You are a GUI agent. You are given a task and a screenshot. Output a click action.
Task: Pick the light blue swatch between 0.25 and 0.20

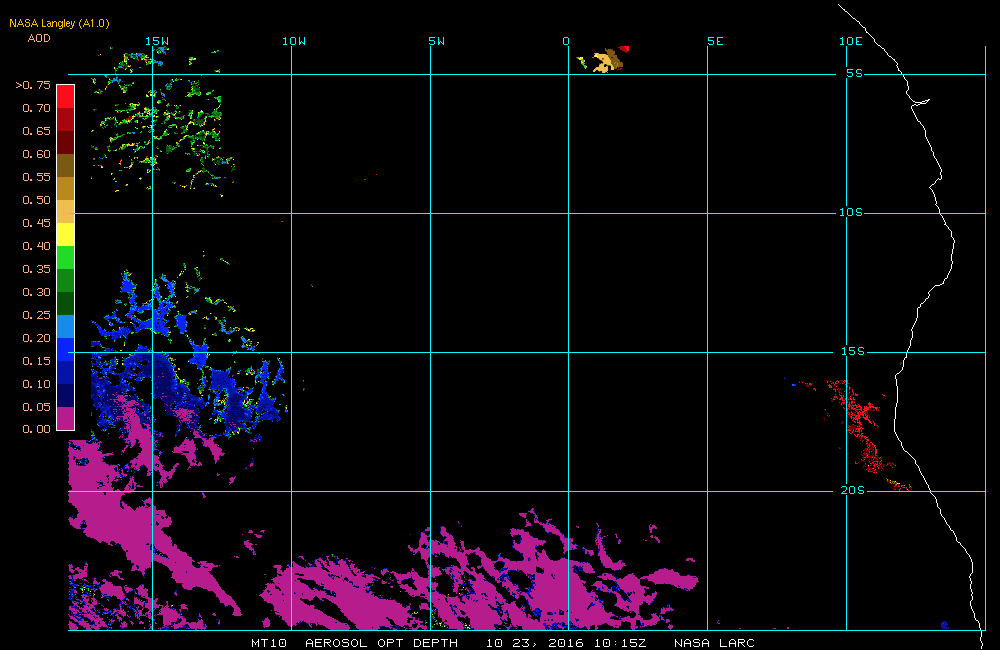click(x=66, y=326)
